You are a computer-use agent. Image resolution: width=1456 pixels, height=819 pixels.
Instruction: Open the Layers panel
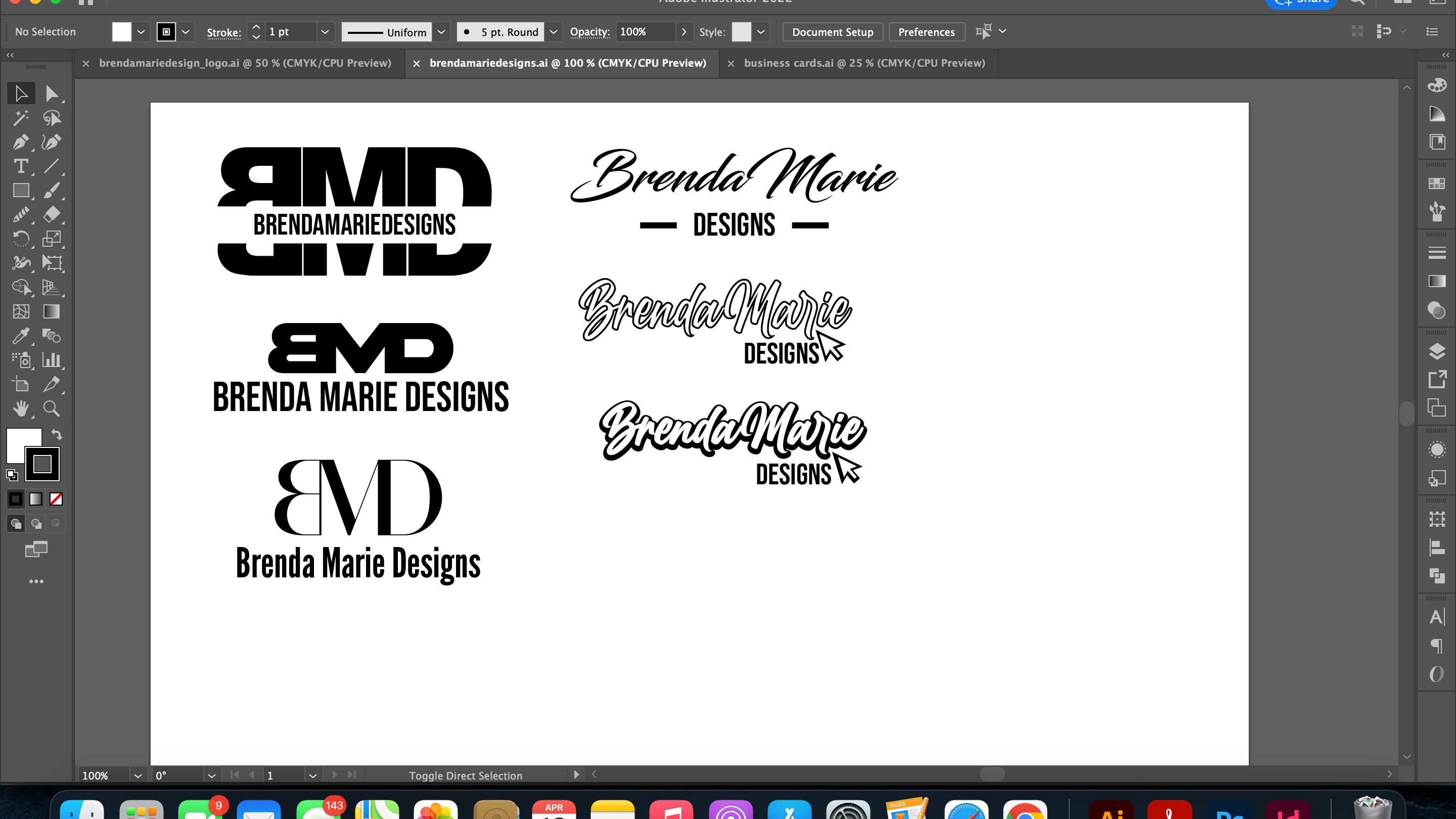pyautogui.click(x=1436, y=351)
